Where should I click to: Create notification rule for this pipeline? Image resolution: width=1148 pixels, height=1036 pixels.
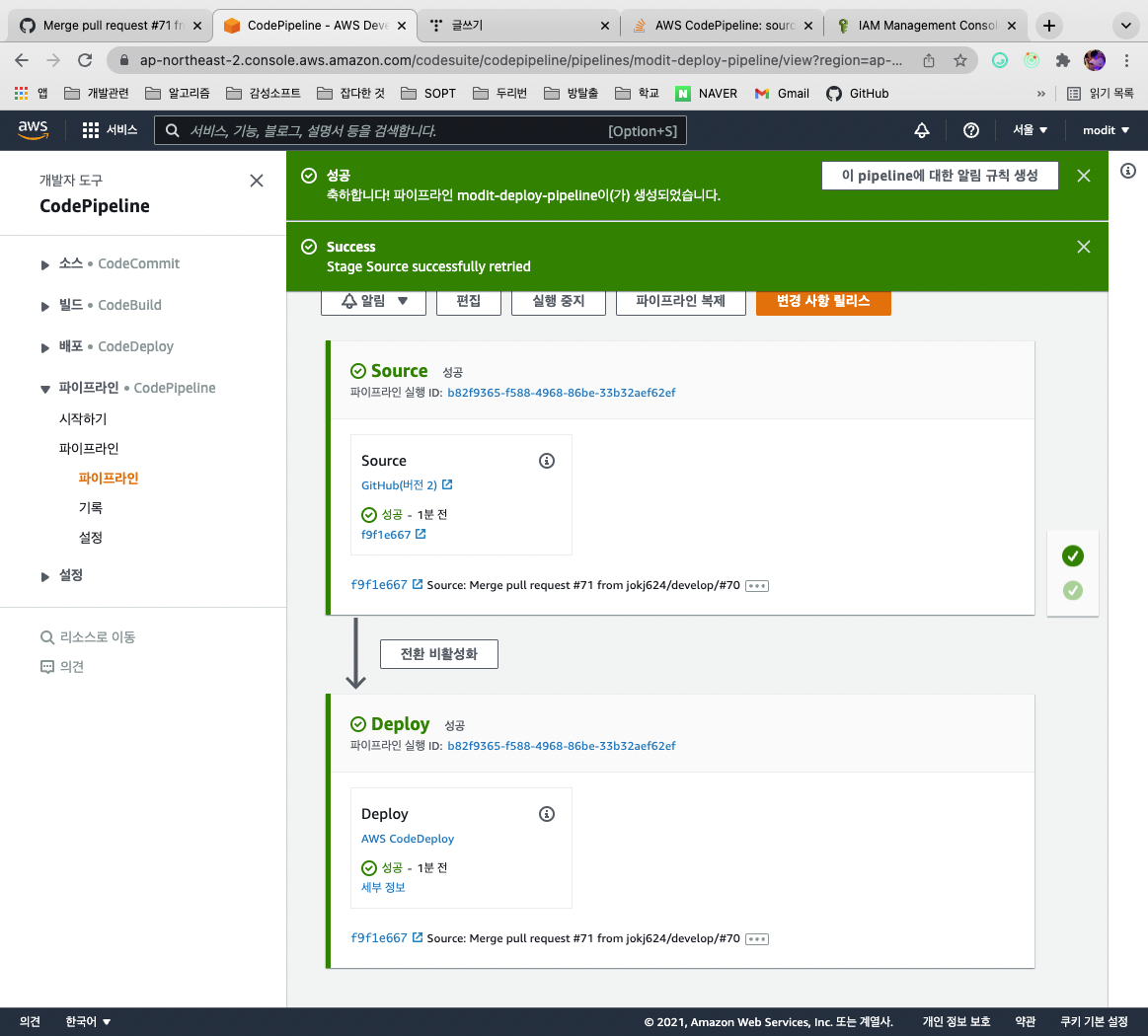pyautogui.click(x=940, y=176)
